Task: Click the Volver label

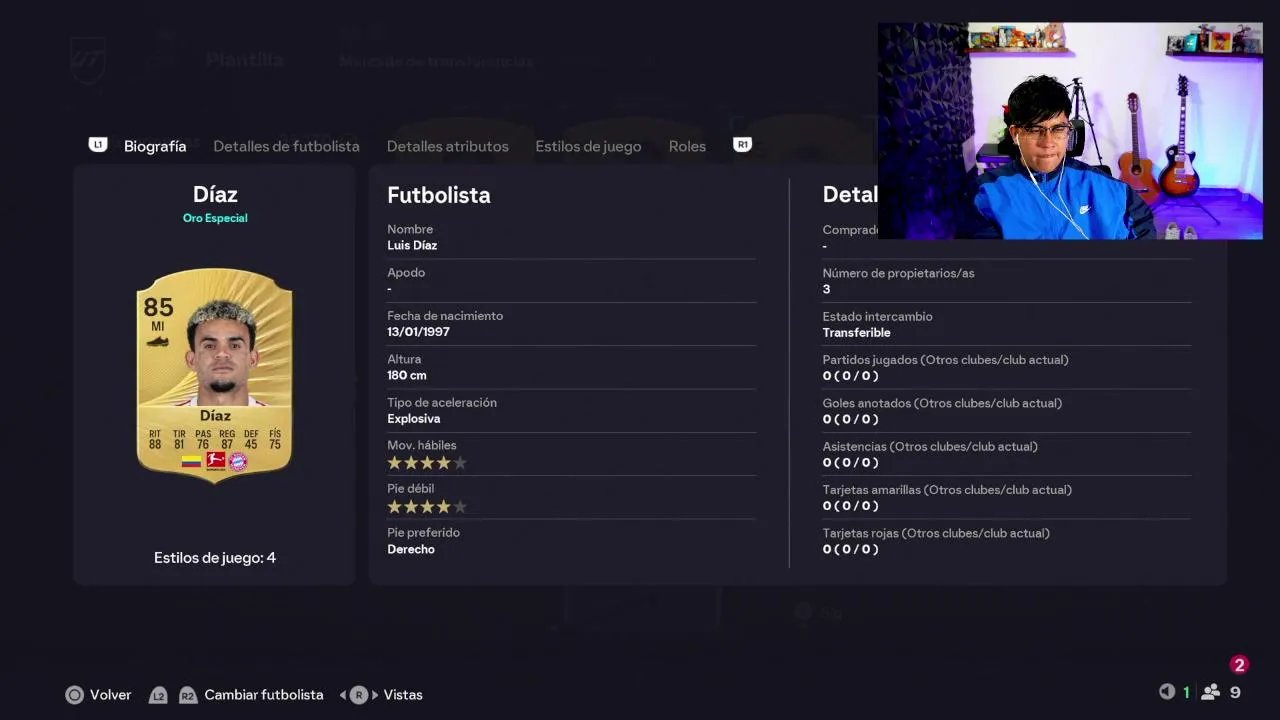Action: click(x=110, y=695)
